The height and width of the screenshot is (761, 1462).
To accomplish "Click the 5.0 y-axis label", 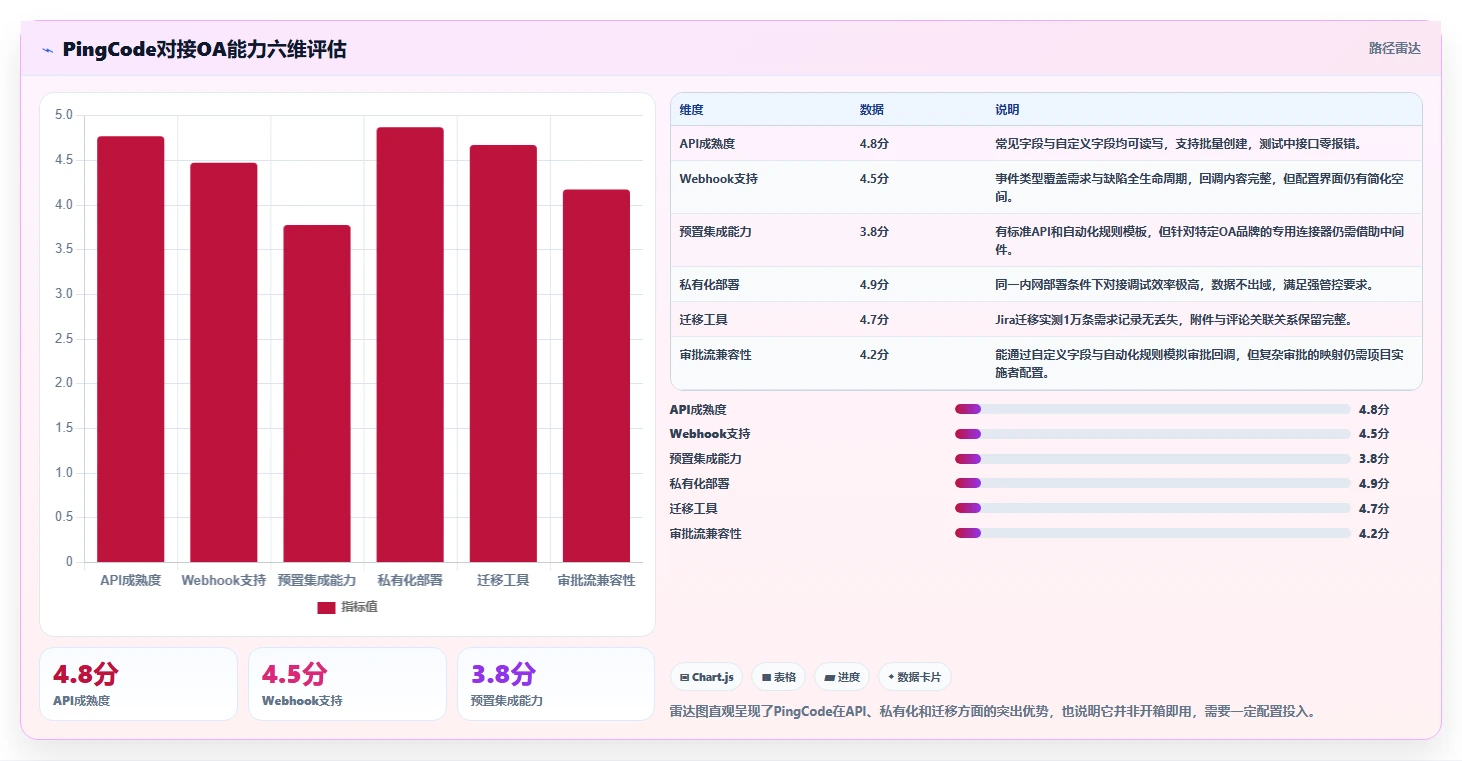I will [63, 115].
